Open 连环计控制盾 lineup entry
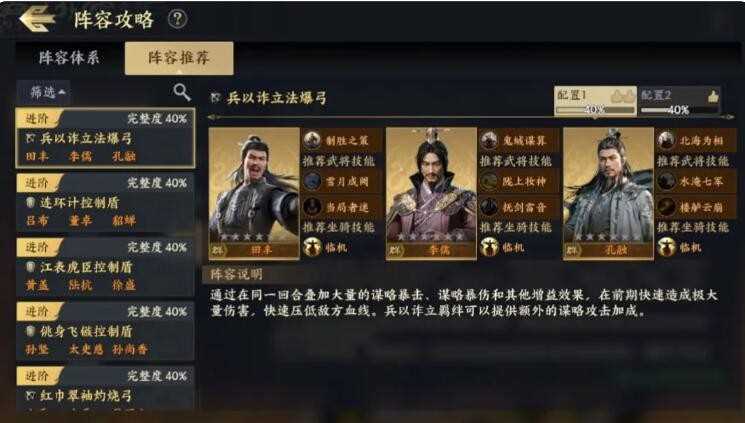Screen dimensions: 745x423 pyautogui.click(x=105, y=202)
